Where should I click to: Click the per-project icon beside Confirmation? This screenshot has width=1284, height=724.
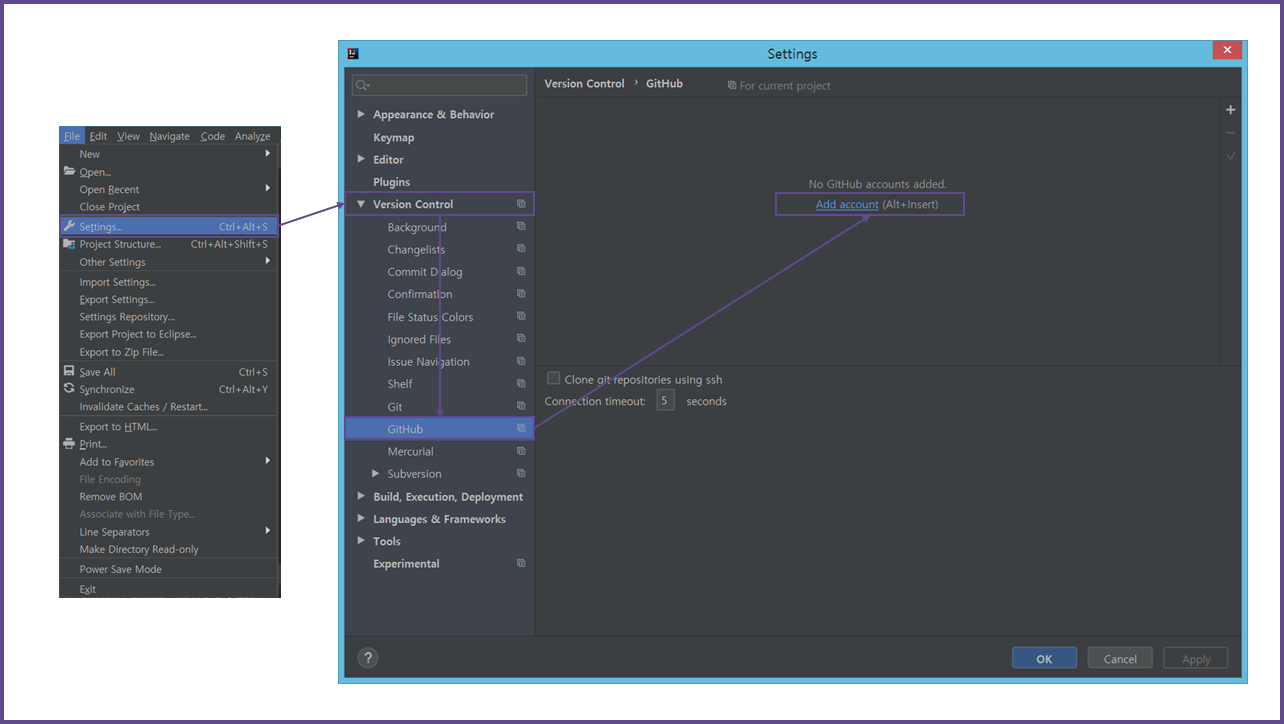click(x=521, y=294)
